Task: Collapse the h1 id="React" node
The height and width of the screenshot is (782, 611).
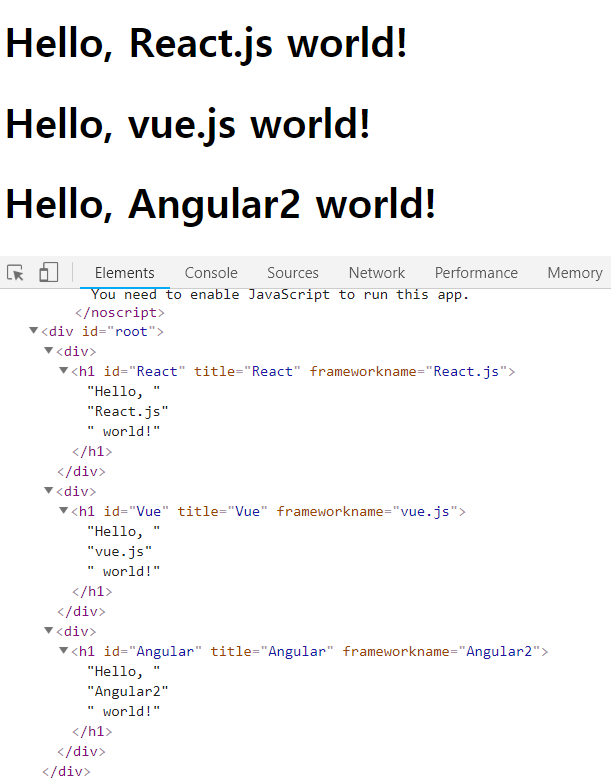Action: tap(63, 371)
